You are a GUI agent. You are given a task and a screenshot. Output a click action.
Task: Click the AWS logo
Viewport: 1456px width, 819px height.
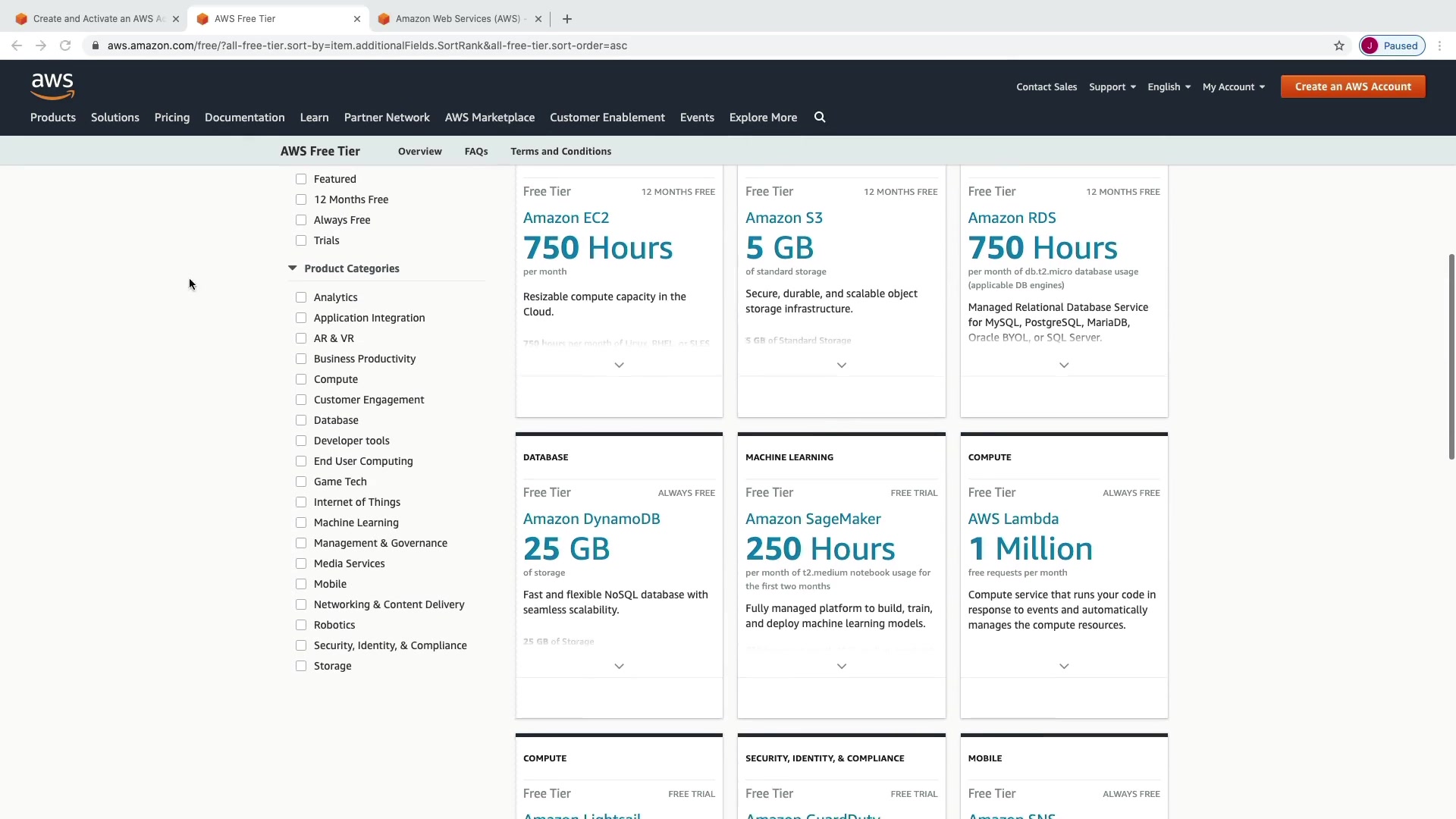point(52,86)
